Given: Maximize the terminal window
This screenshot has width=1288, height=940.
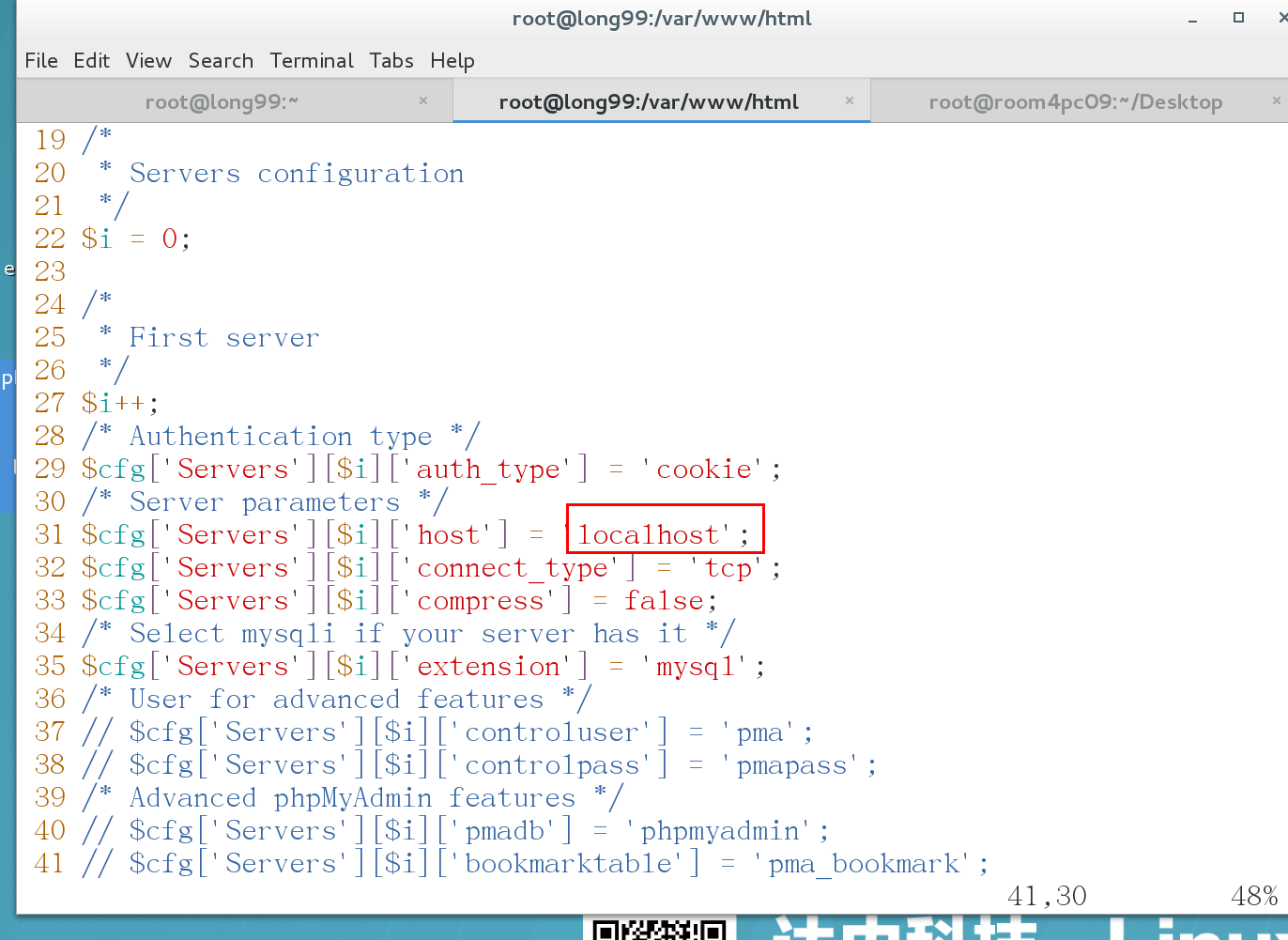Looking at the screenshot, I should 1239,18.
